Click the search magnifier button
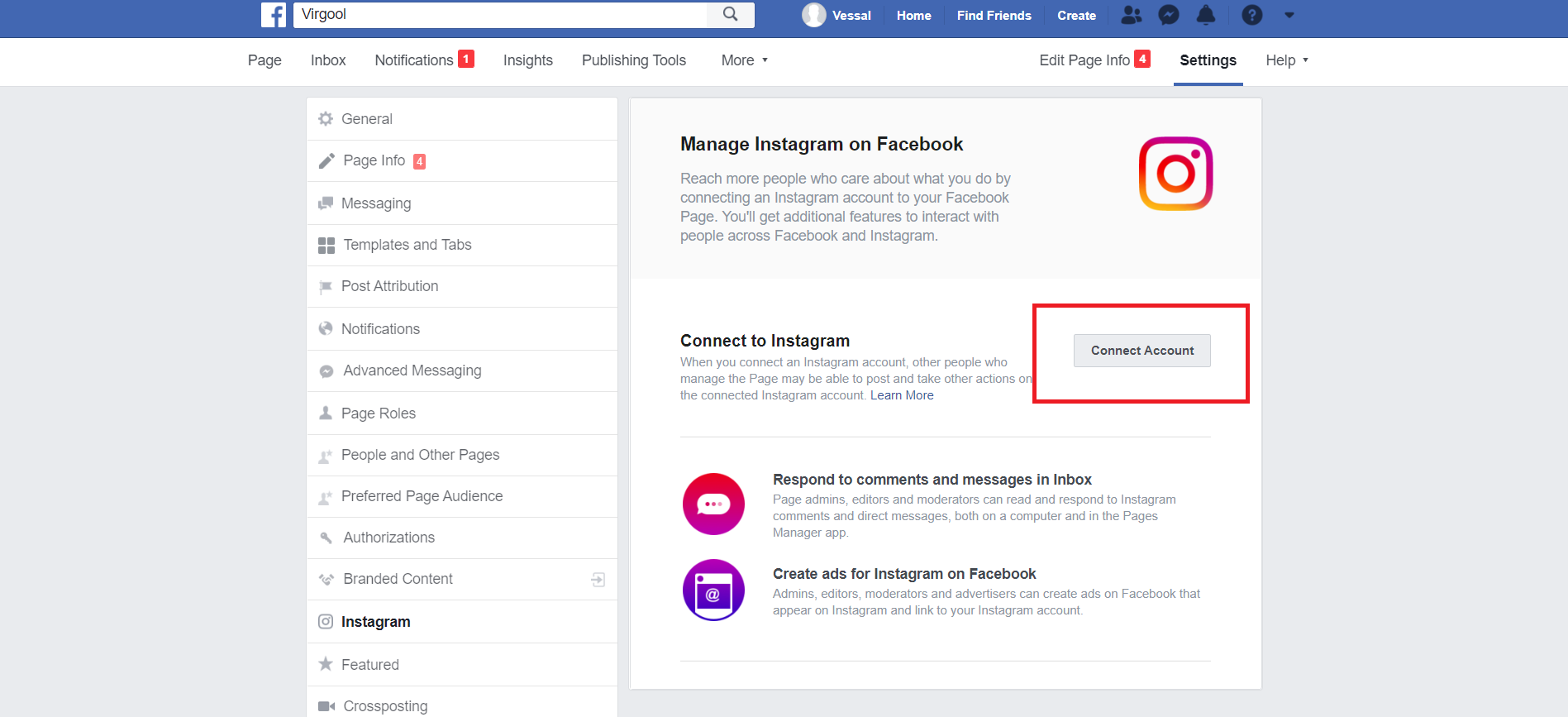The image size is (1568, 717). (730, 14)
